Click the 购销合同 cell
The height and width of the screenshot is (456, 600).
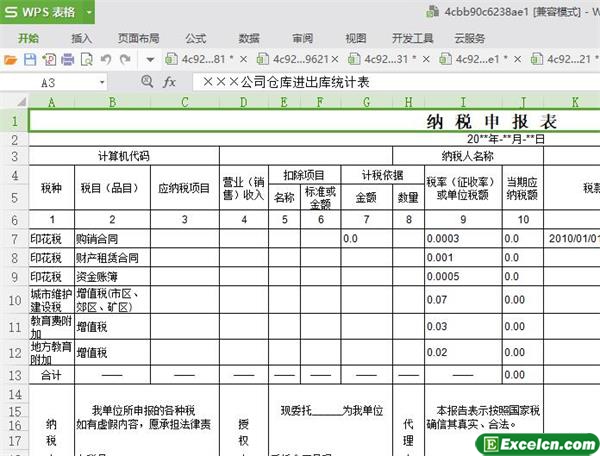[x=112, y=239]
